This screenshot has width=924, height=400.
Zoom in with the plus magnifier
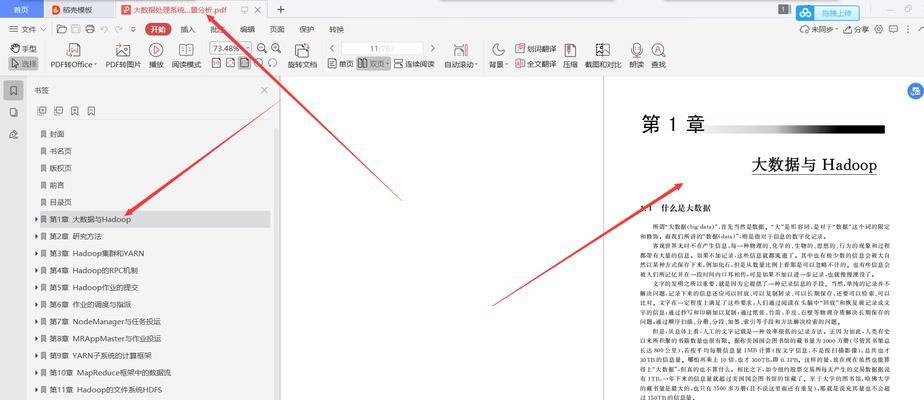(x=276, y=48)
